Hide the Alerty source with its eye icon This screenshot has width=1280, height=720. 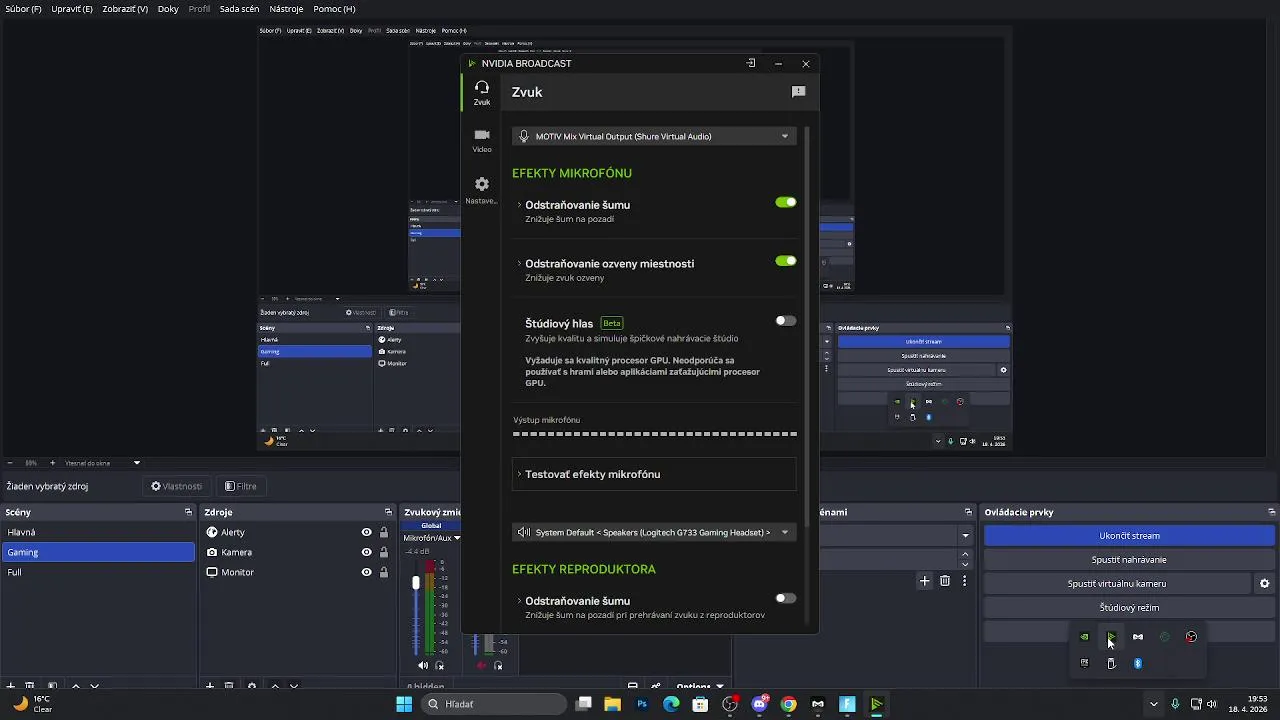tap(367, 532)
